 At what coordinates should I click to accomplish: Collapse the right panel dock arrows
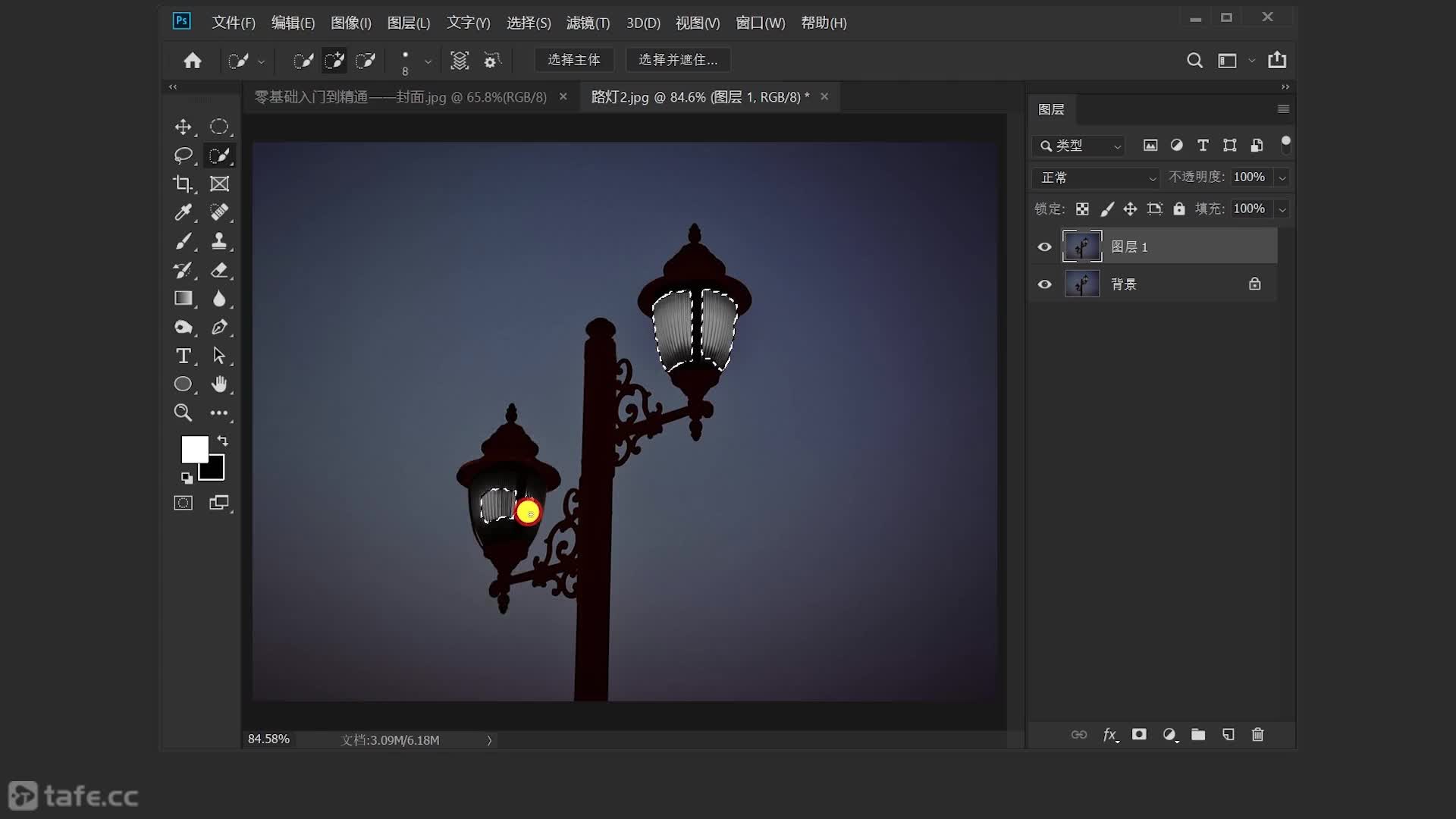point(1285,86)
